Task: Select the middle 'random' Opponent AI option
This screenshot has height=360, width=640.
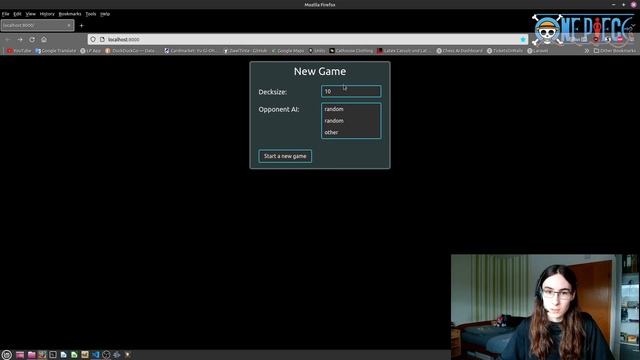Action: (351, 121)
